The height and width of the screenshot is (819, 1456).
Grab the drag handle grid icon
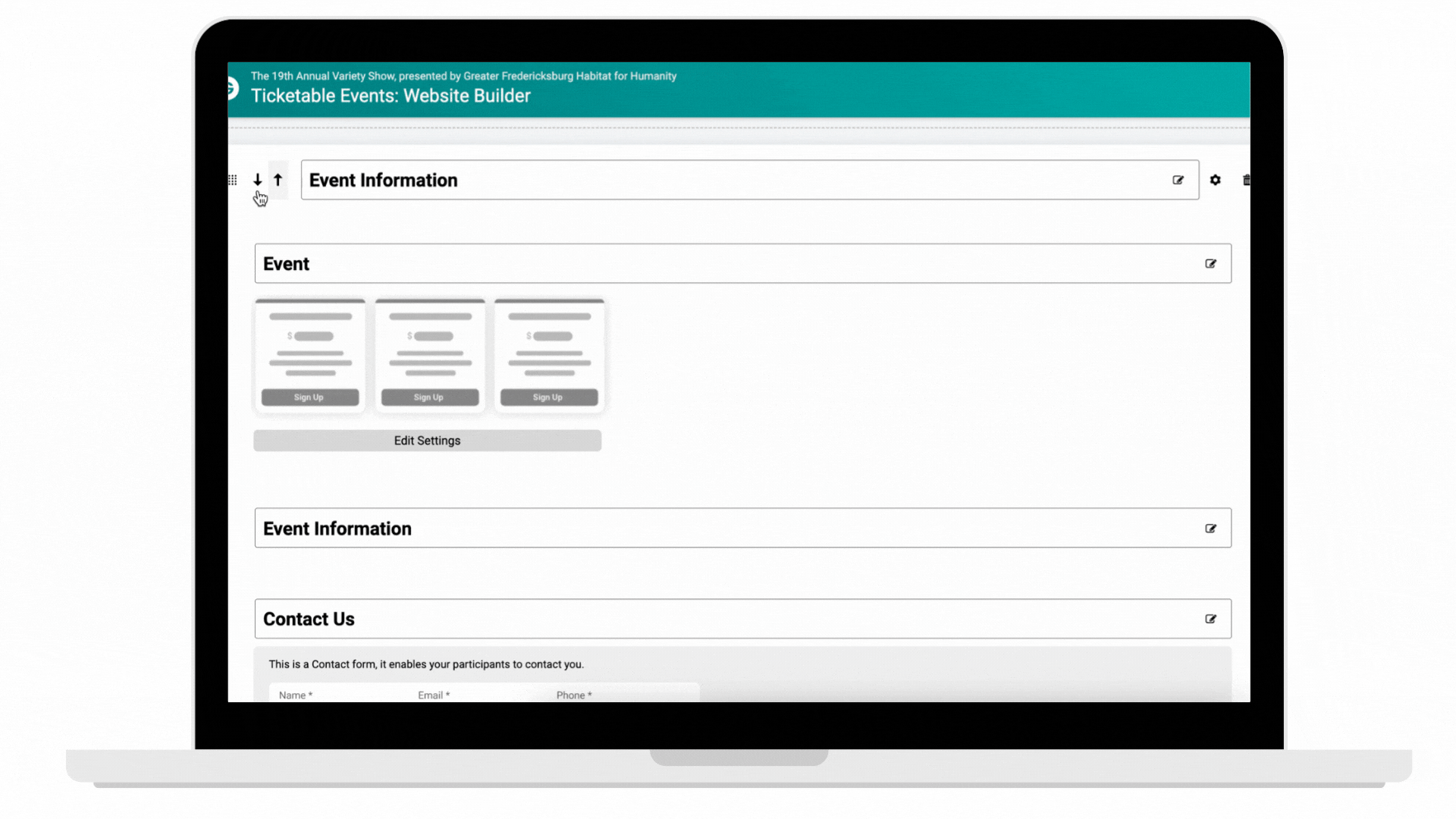click(x=233, y=180)
